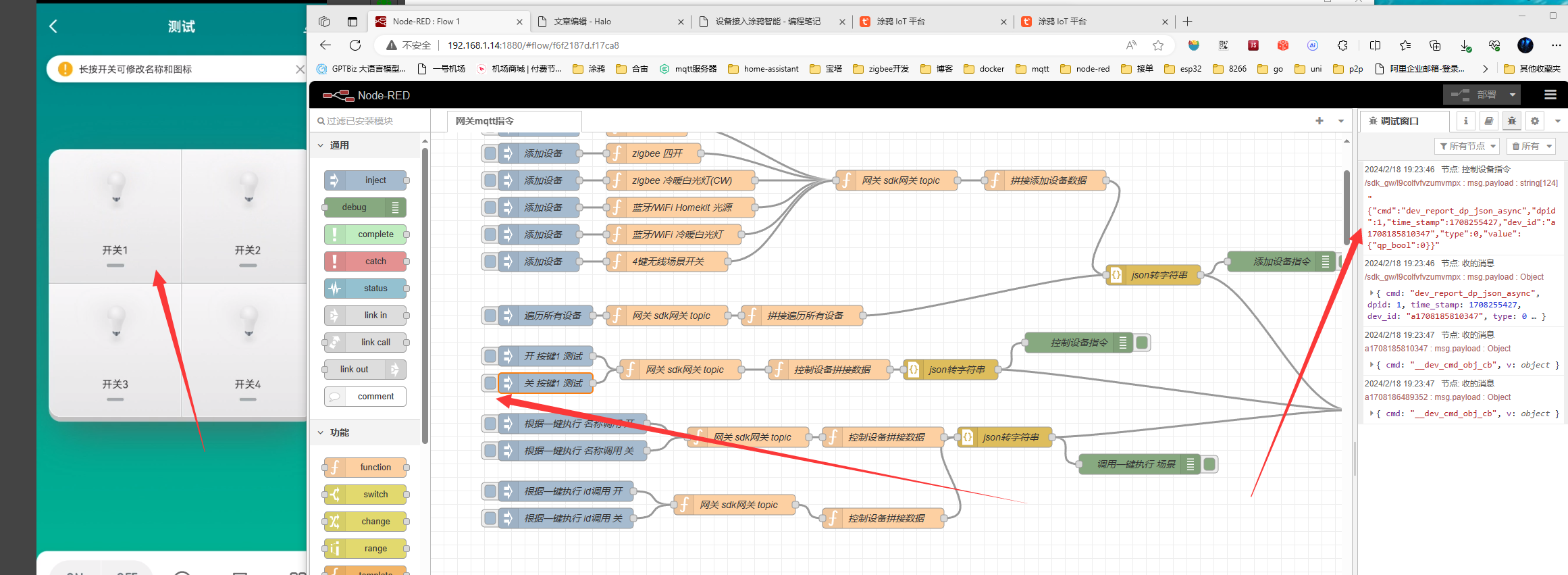Image resolution: width=1568 pixels, height=575 pixels.
Task: Select the range palette node
Action: (x=365, y=549)
